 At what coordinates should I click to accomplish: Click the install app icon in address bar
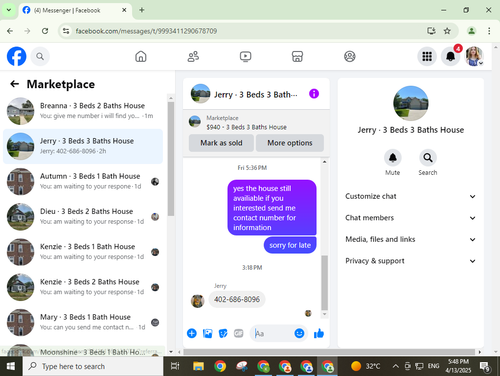tap(431, 31)
